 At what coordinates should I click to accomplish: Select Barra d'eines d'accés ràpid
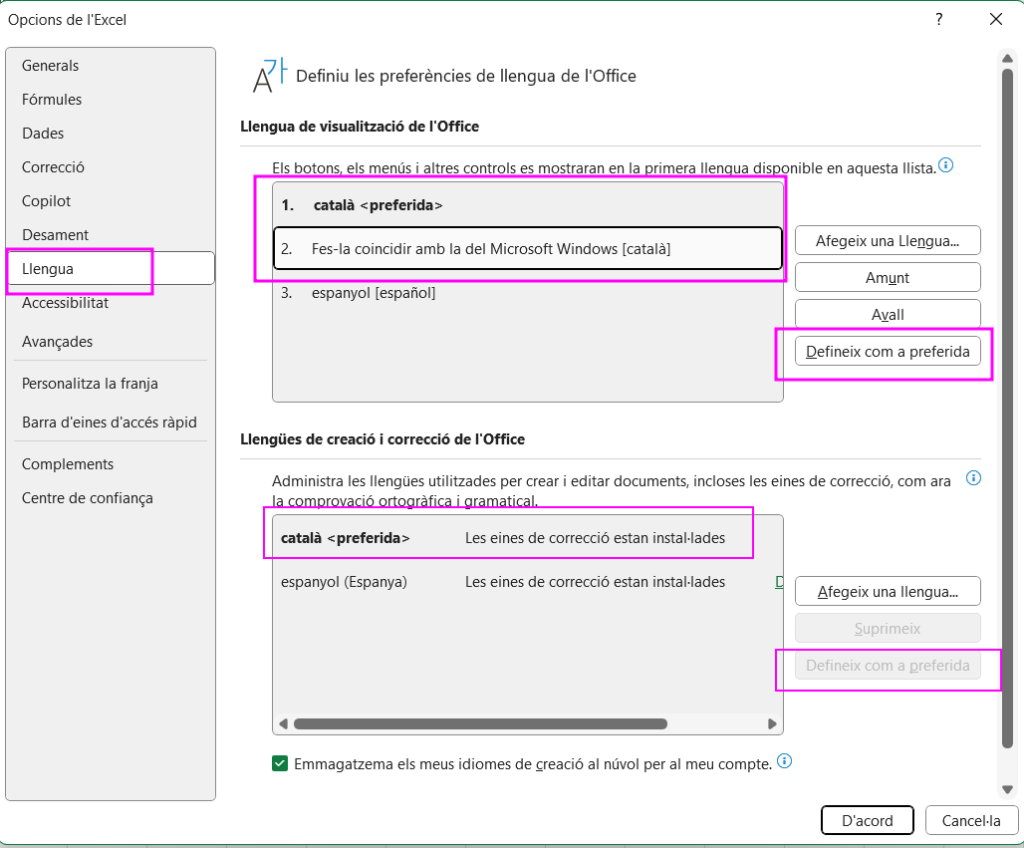click(109, 422)
